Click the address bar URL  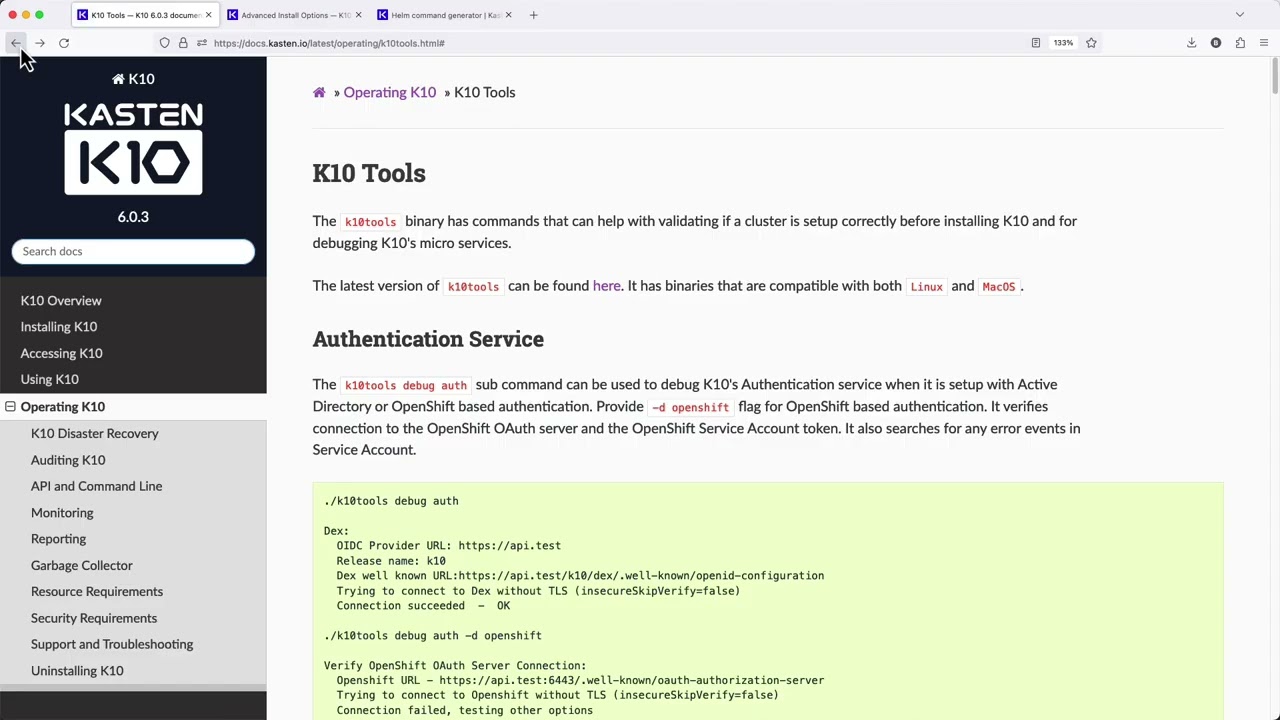pos(329,43)
